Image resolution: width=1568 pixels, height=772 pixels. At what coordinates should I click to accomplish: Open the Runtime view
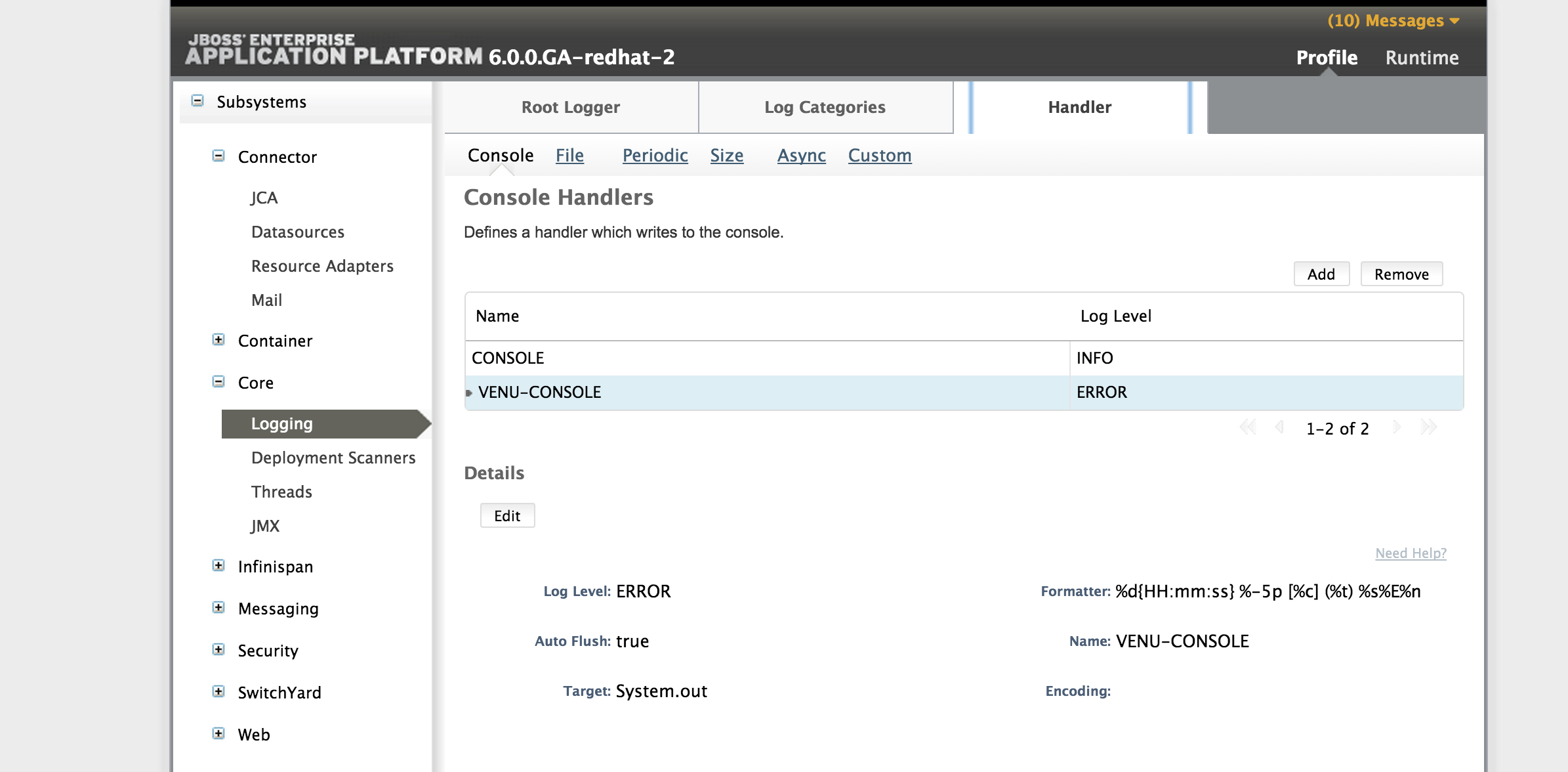[x=1422, y=58]
